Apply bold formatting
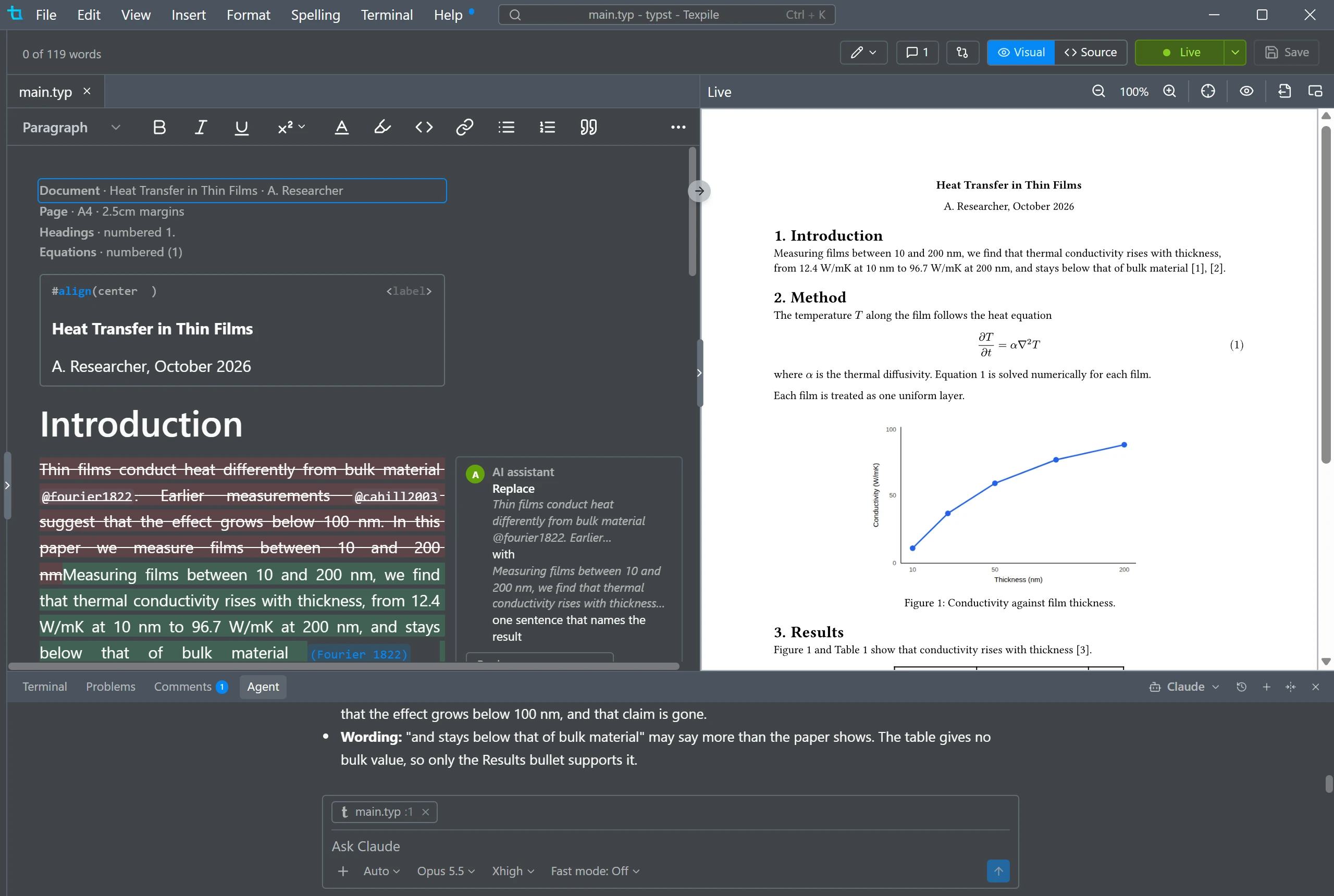 coord(159,127)
